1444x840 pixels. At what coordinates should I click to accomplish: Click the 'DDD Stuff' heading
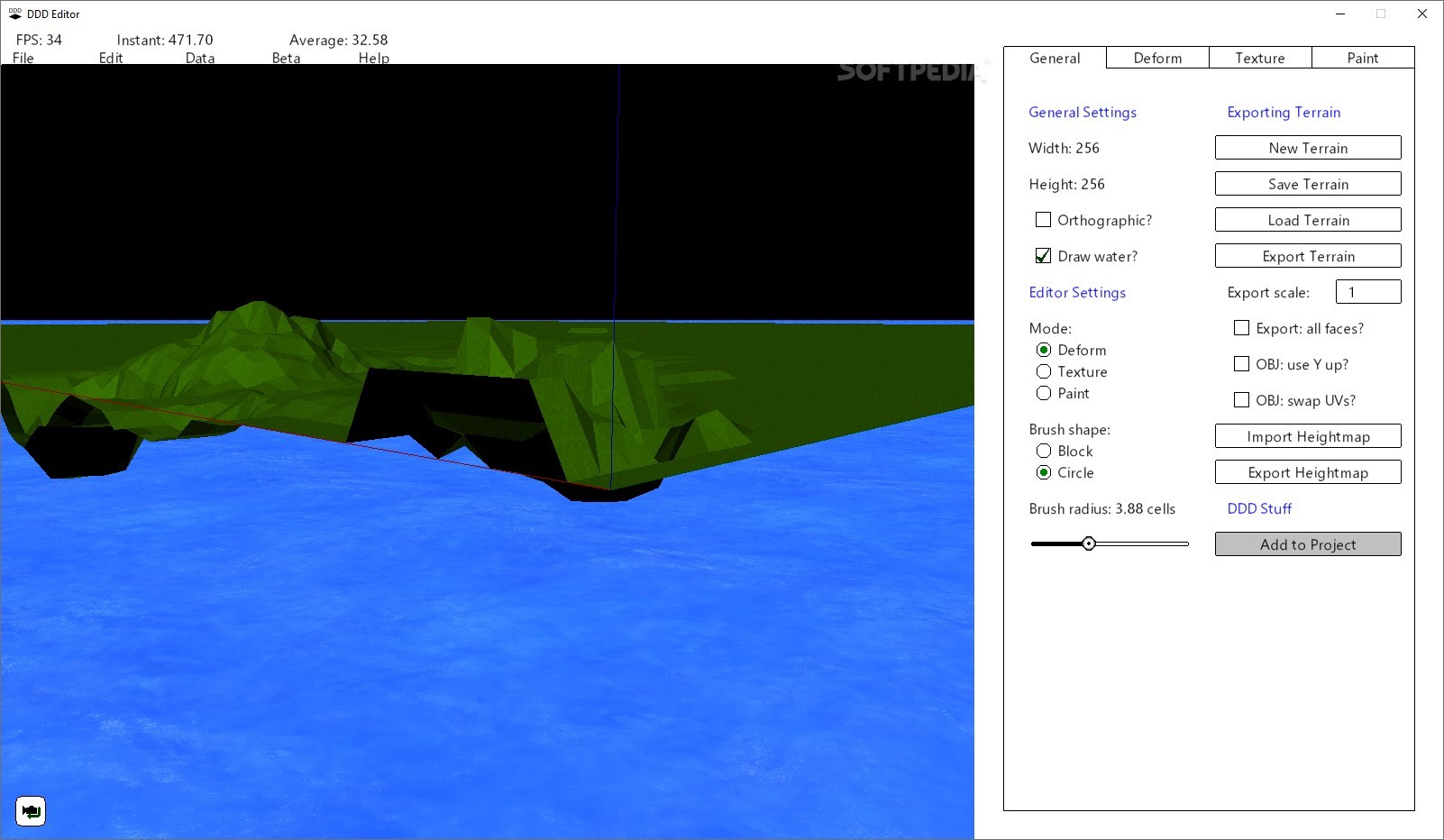1259,508
